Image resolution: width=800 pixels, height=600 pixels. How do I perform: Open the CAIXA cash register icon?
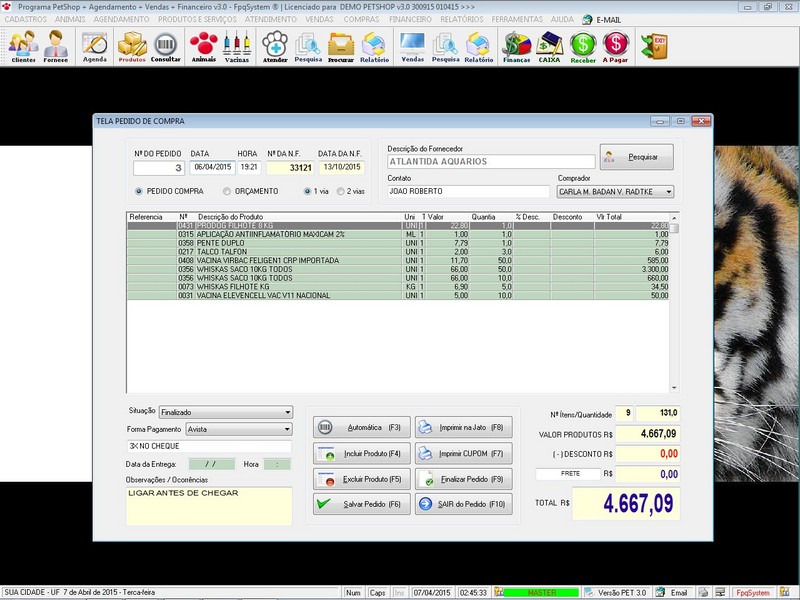coord(549,46)
